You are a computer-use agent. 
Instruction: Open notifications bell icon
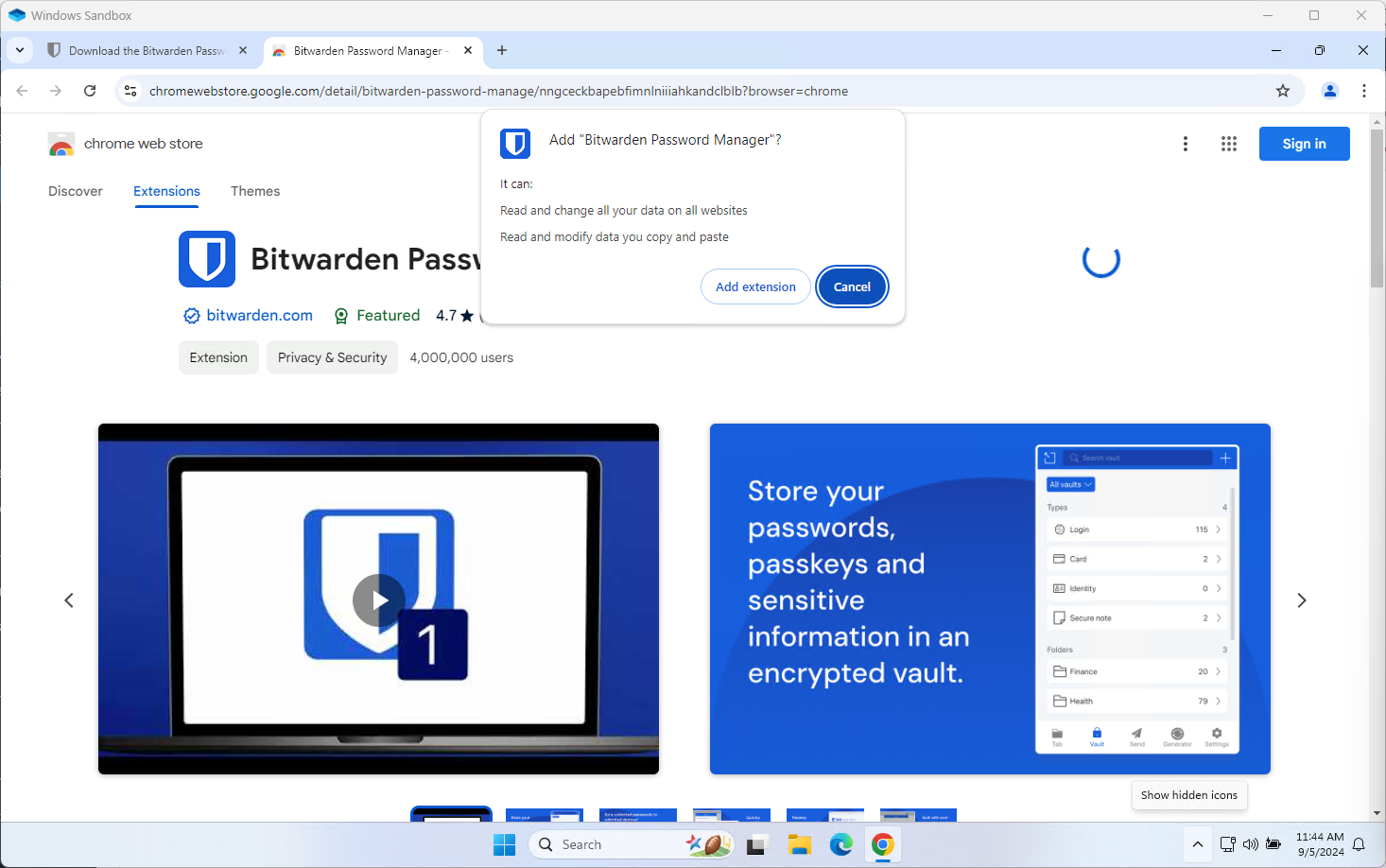click(x=1359, y=844)
